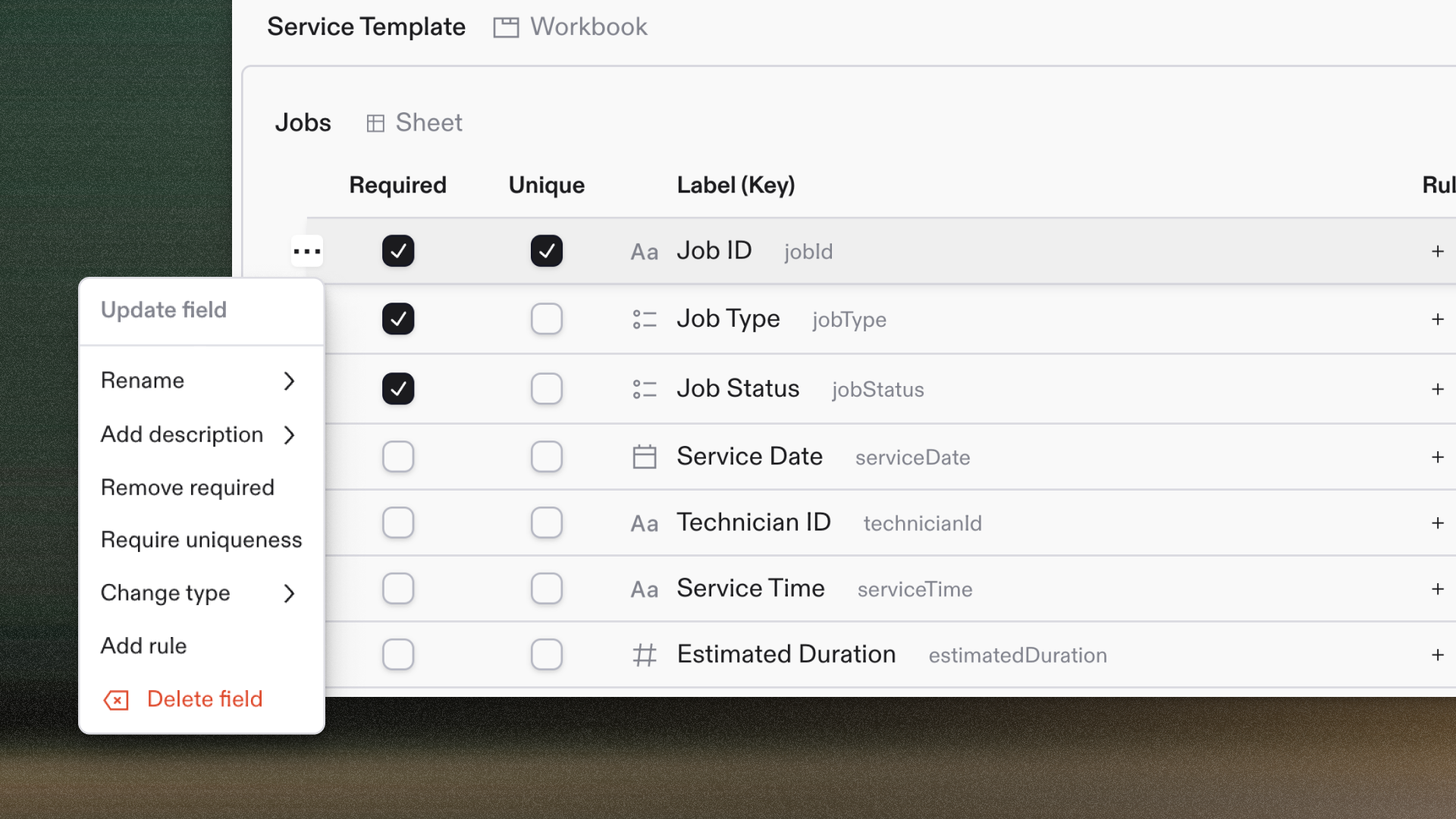Viewport: 1456px width, 819px height.
Task: Add a rule with plus on Job ID row
Action: 1437,251
